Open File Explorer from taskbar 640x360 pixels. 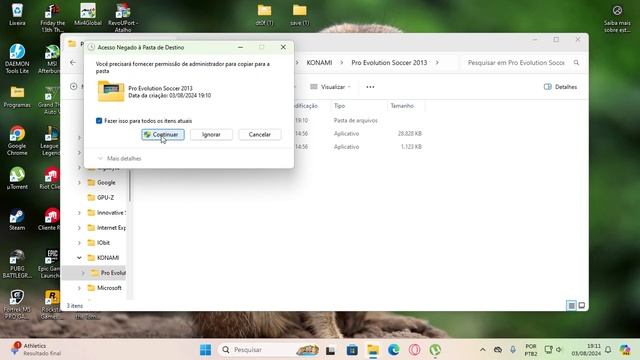click(x=373, y=350)
